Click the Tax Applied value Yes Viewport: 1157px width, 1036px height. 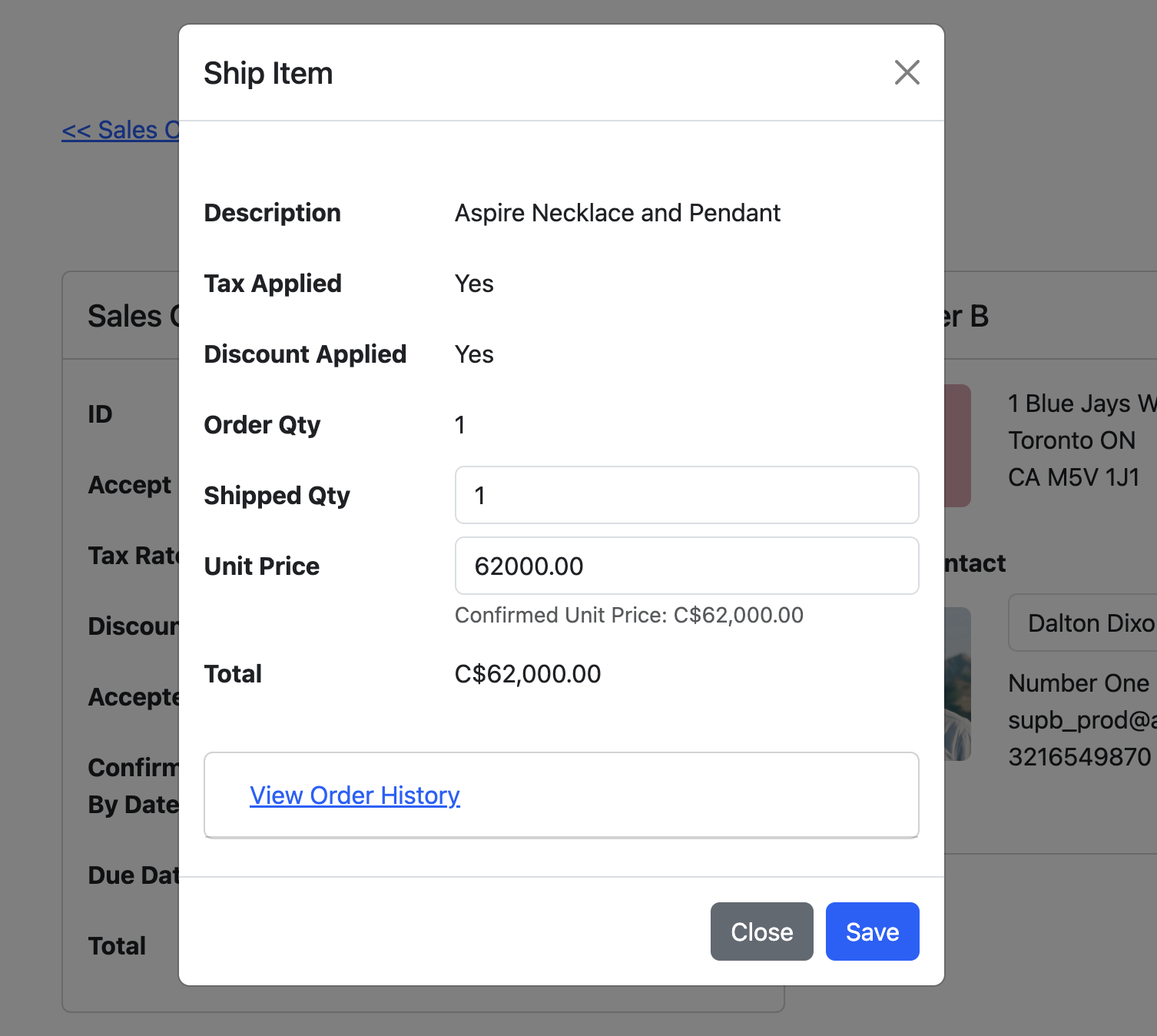(x=474, y=284)
